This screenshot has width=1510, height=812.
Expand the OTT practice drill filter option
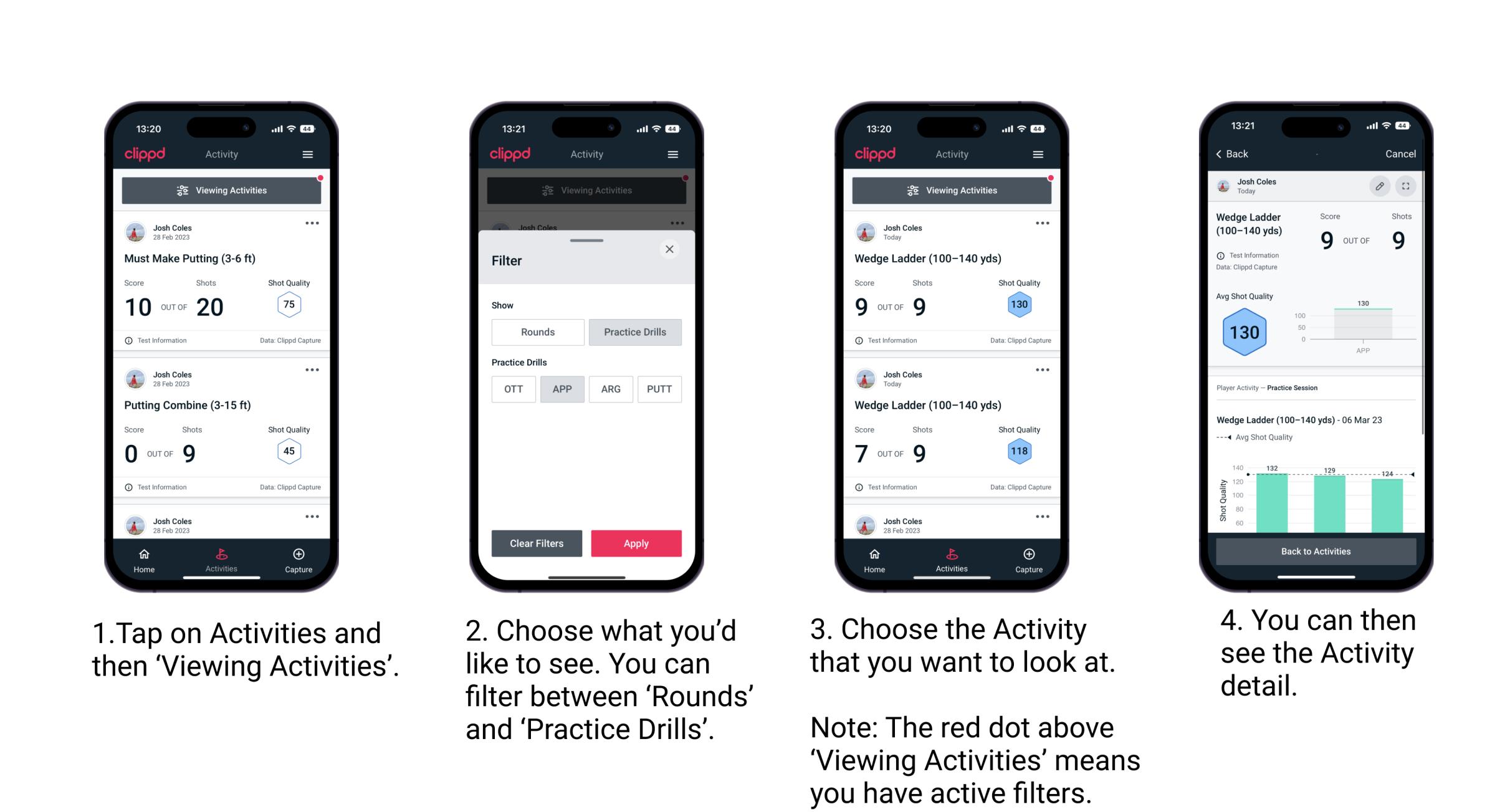coord(512,389)
